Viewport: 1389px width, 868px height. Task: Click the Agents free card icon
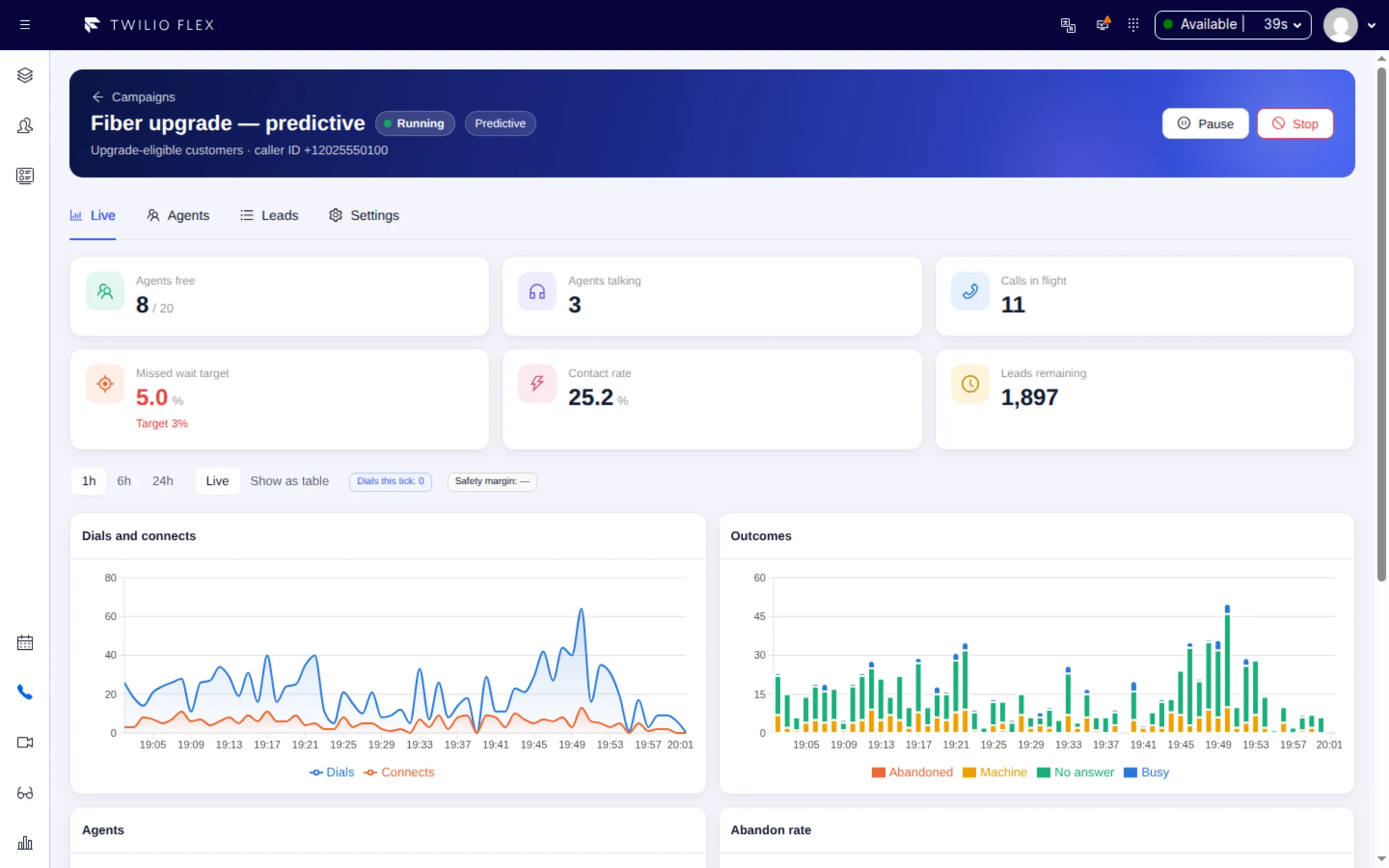(x=105, y=291)
